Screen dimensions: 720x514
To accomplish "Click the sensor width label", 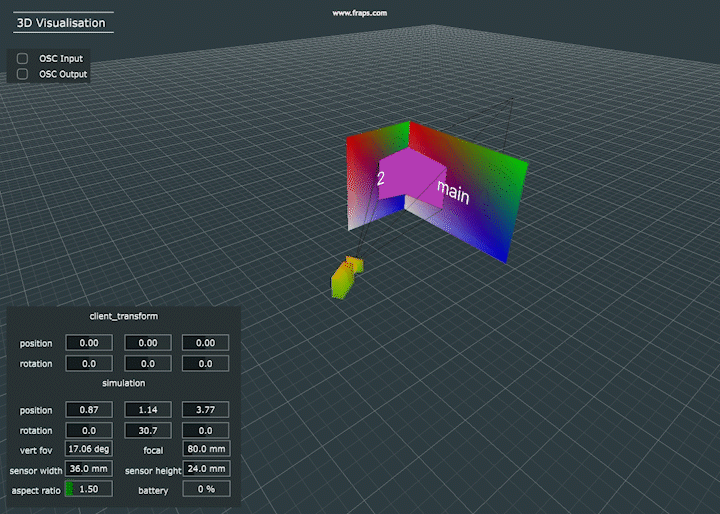I will coord(36,471).
